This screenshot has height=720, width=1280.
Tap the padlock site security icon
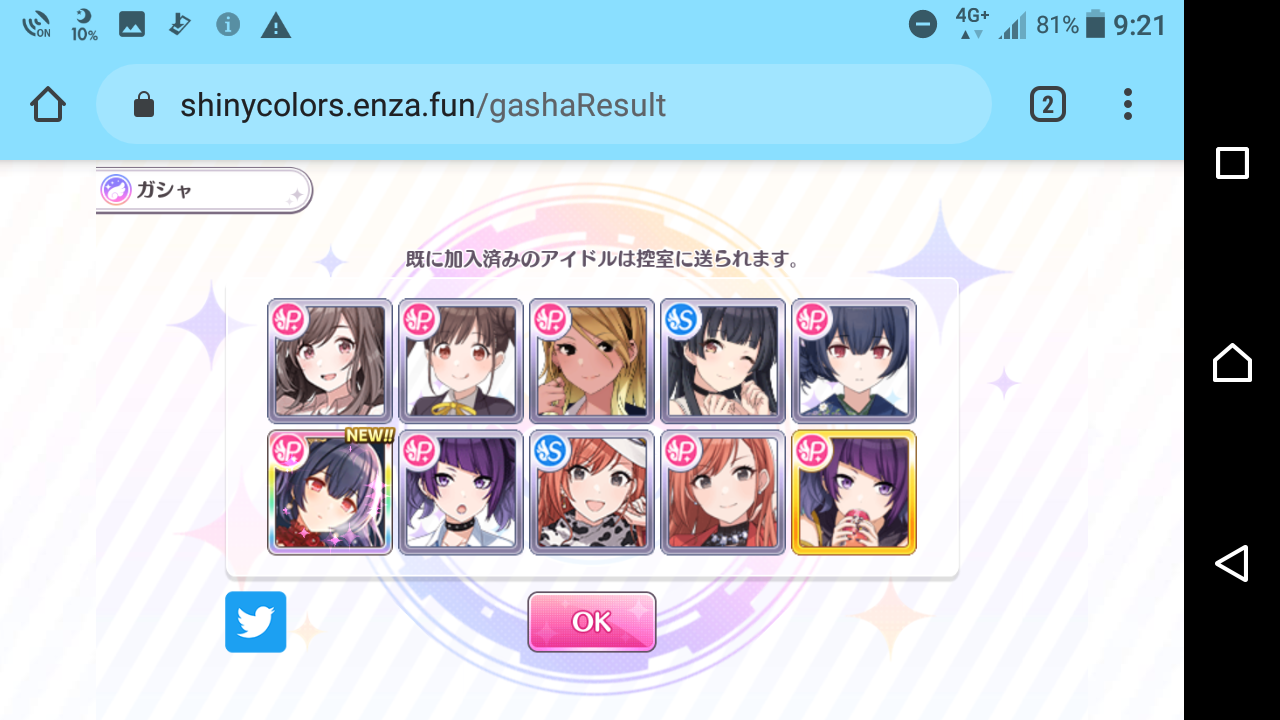tap(144, 104)
